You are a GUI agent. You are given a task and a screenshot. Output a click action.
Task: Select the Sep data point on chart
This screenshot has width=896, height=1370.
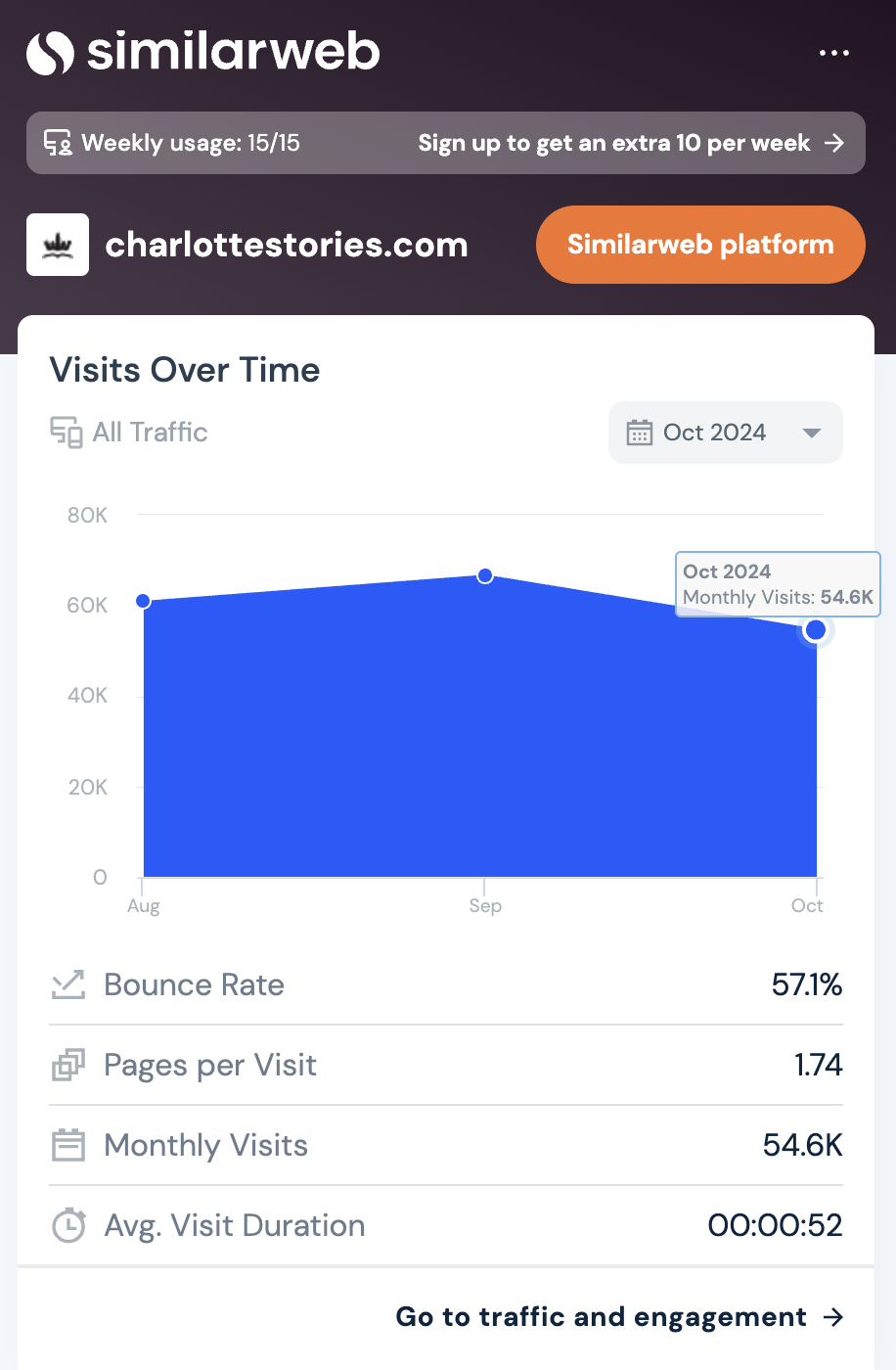(485, 576)
